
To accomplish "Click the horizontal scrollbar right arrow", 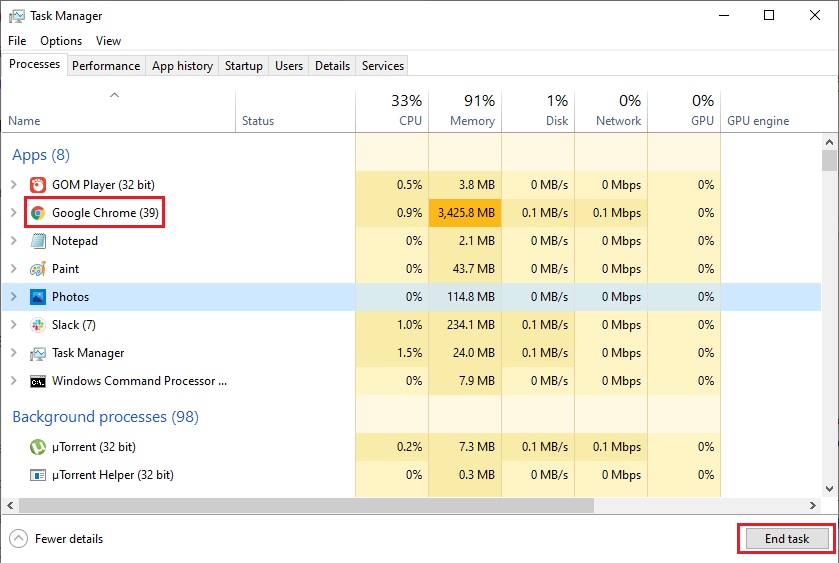I will pos(813,505).
